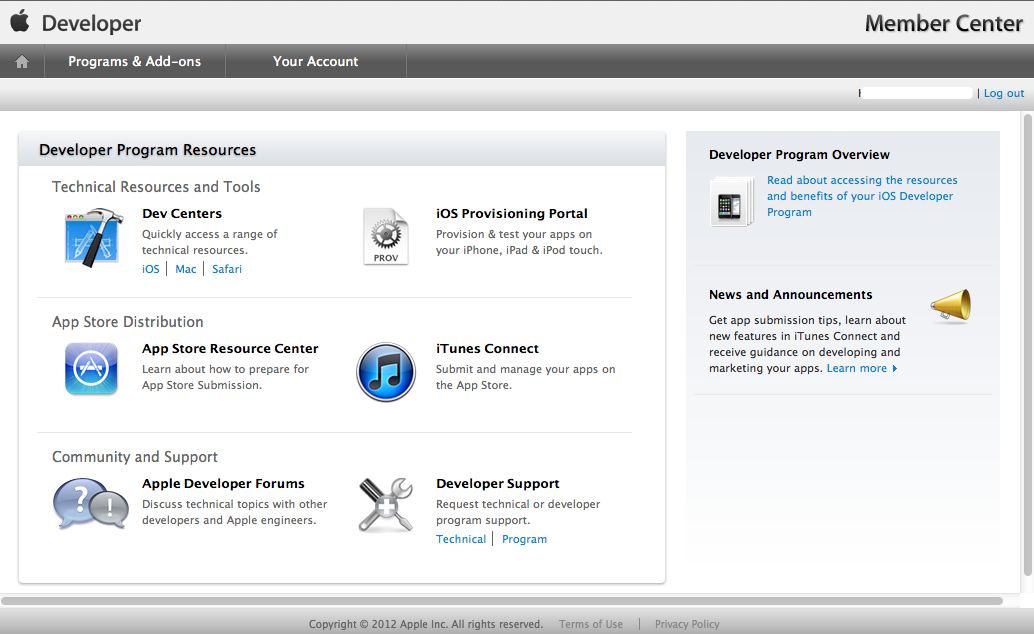Open the iOS dev center link

coord(150,269)
